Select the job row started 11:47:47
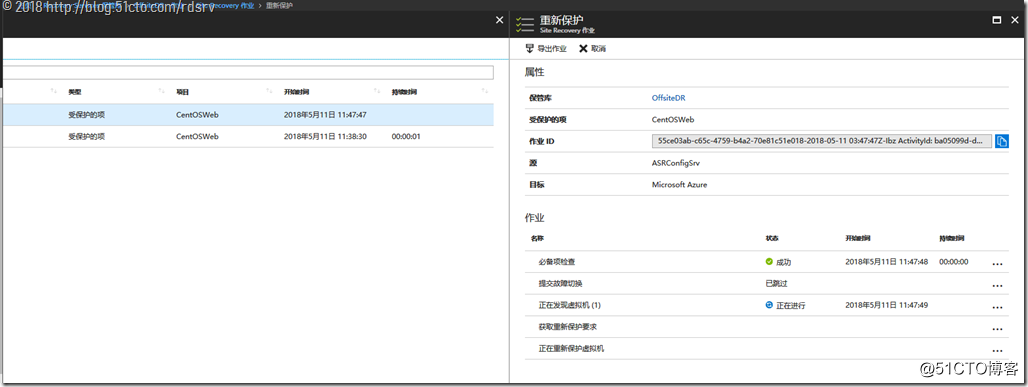 (x=247, y=114)
